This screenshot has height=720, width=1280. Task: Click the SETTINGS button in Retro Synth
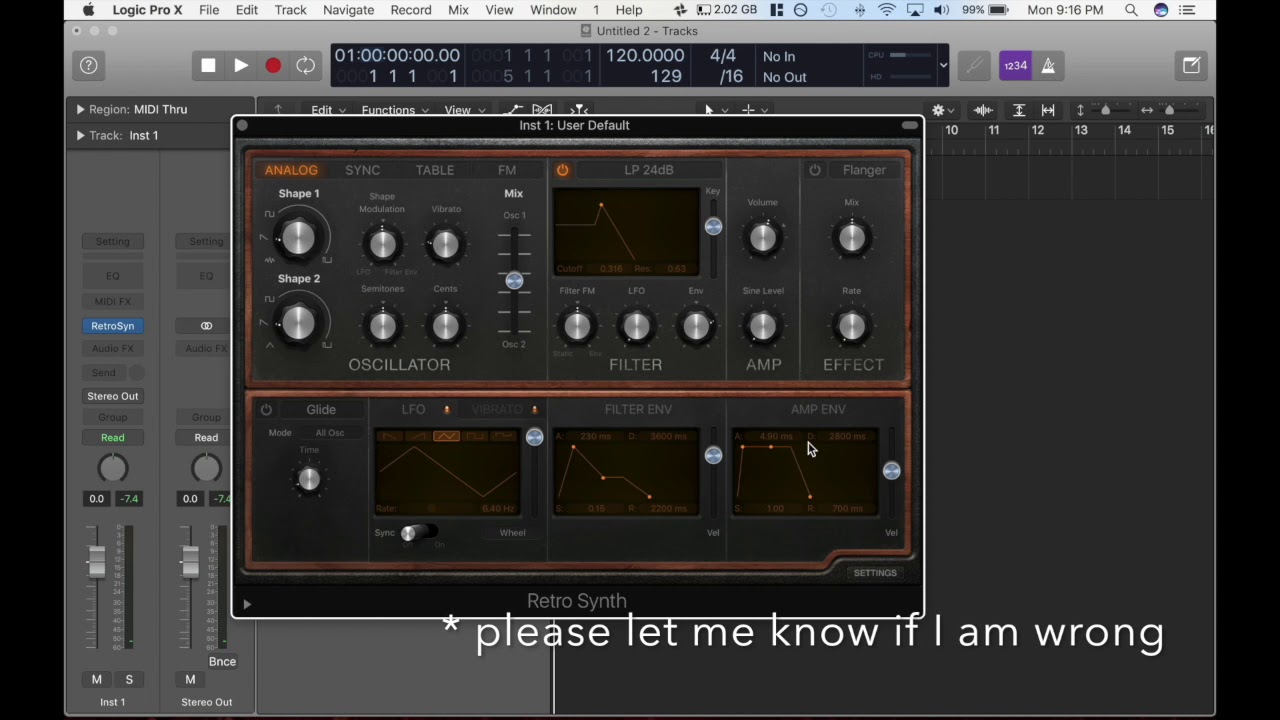[x=875, y=573]
